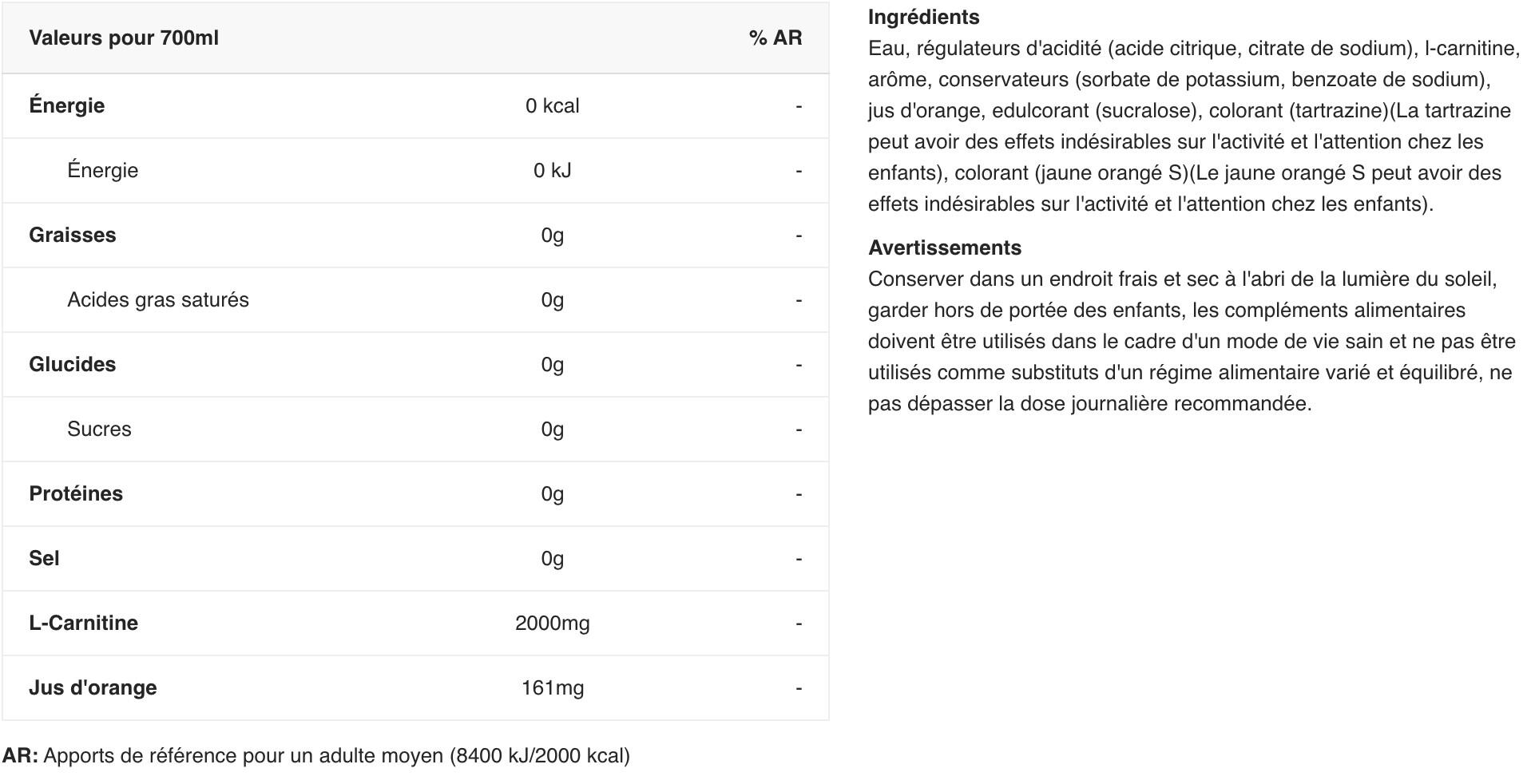Click the '2000mg' L-Carnitine value

(553, 624)
